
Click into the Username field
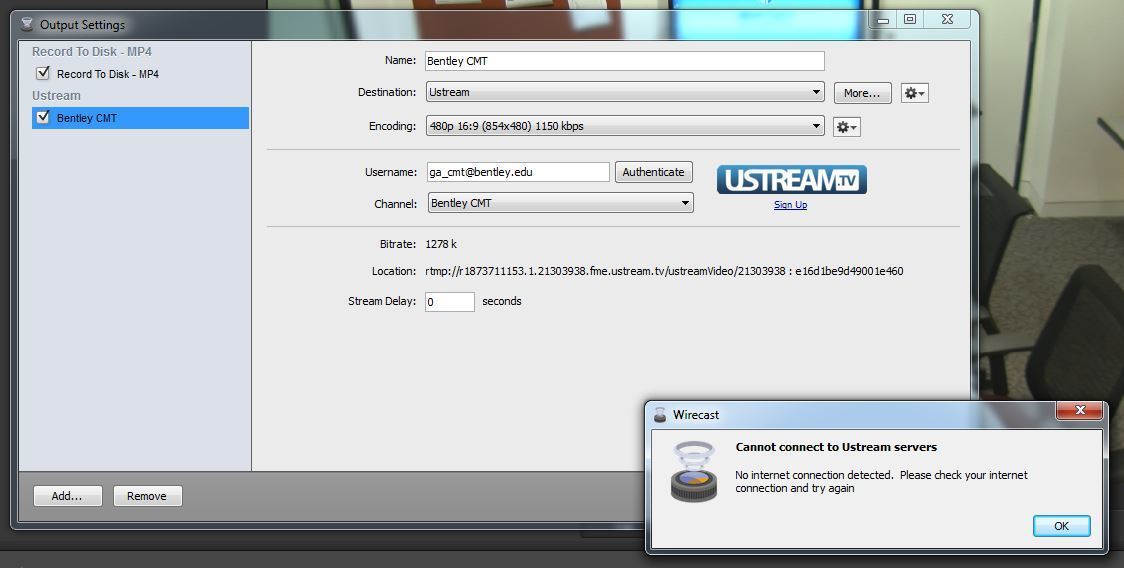coord(518,172)
